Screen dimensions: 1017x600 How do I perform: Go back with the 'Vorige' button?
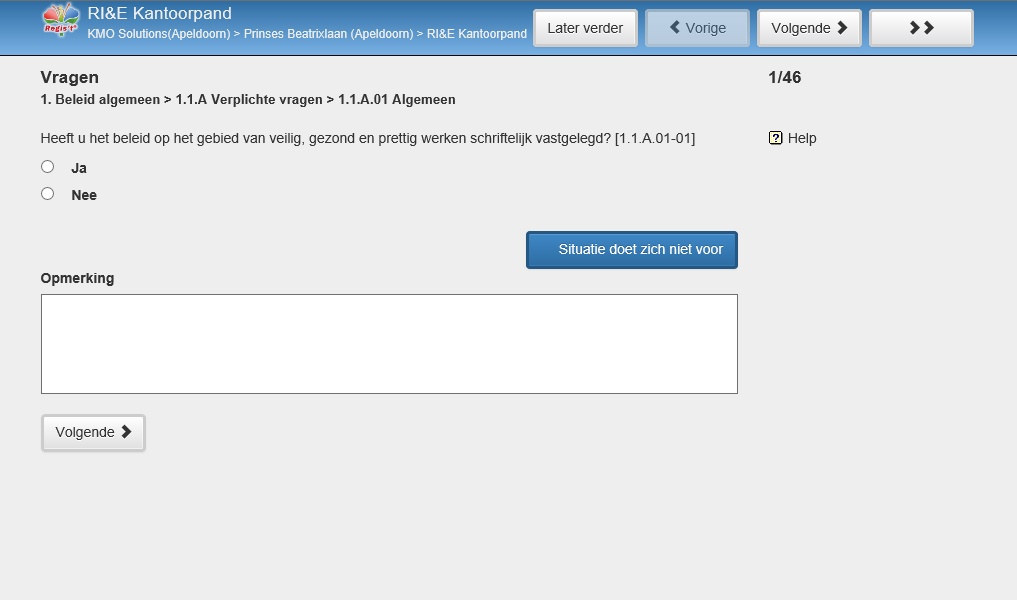(697, 28)
